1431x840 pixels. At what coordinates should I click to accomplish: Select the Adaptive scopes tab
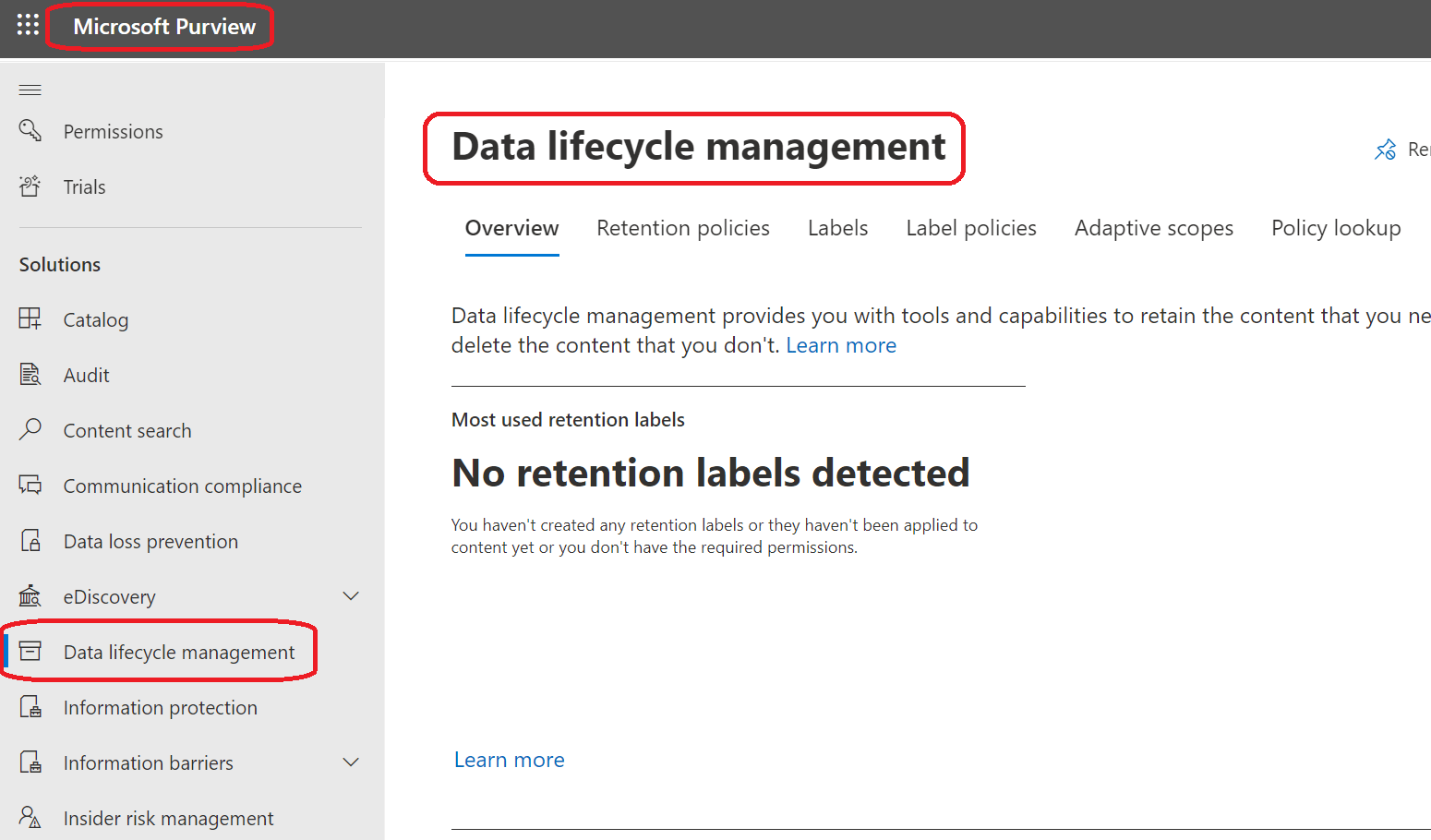pos(1153,228)
